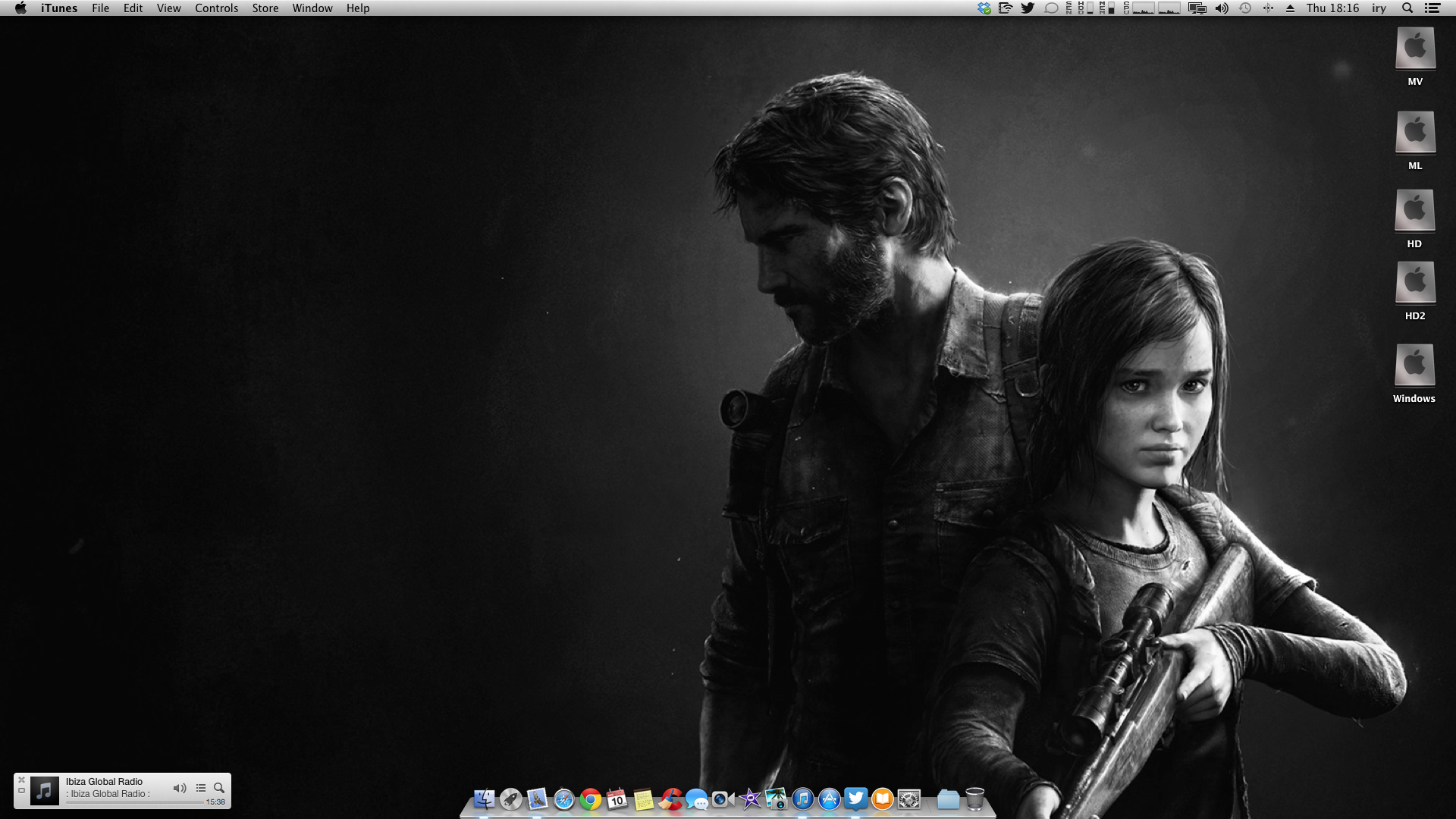1456x819 pixels.
Task: Click the Bluetooth menu bar icon
Action: tap(1268, 8)
